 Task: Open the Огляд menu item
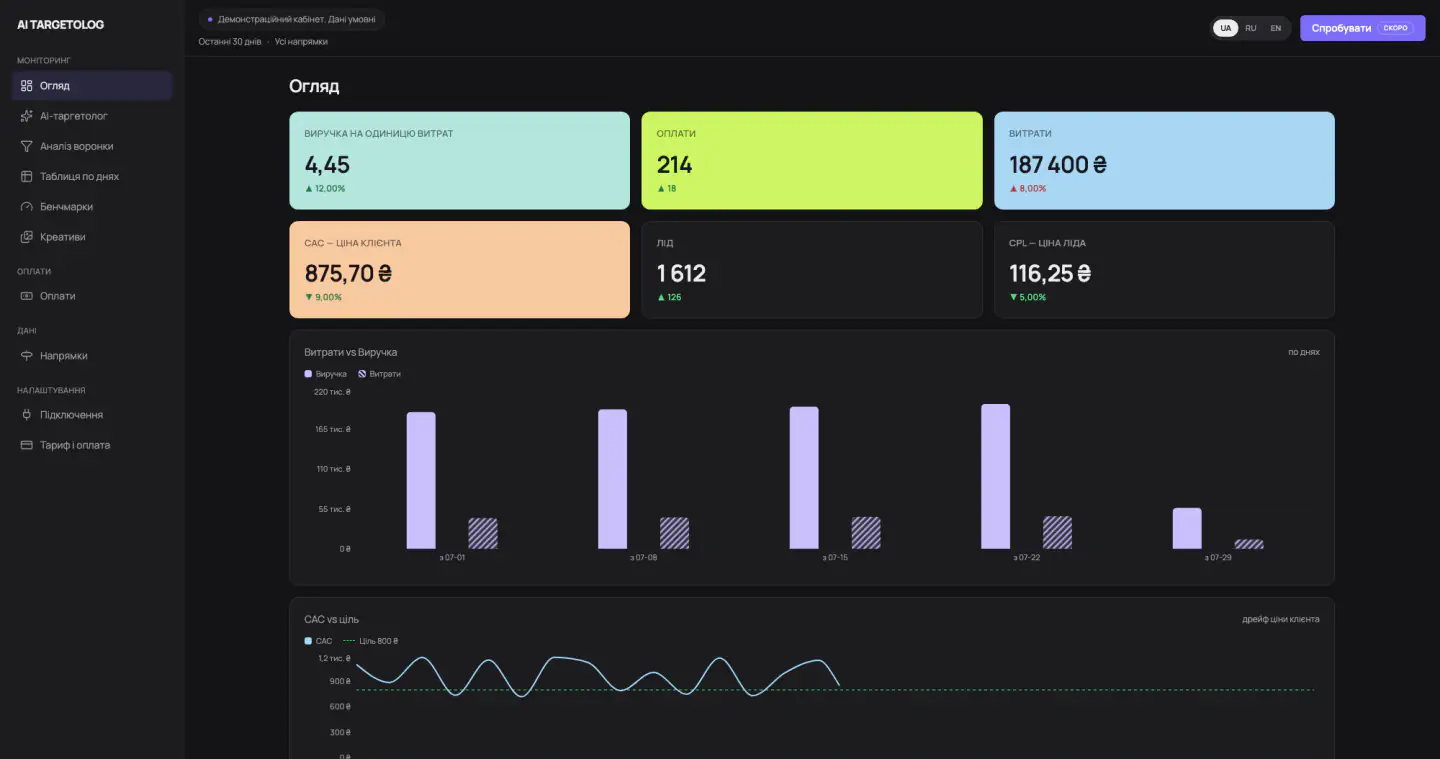coord(92,86)
